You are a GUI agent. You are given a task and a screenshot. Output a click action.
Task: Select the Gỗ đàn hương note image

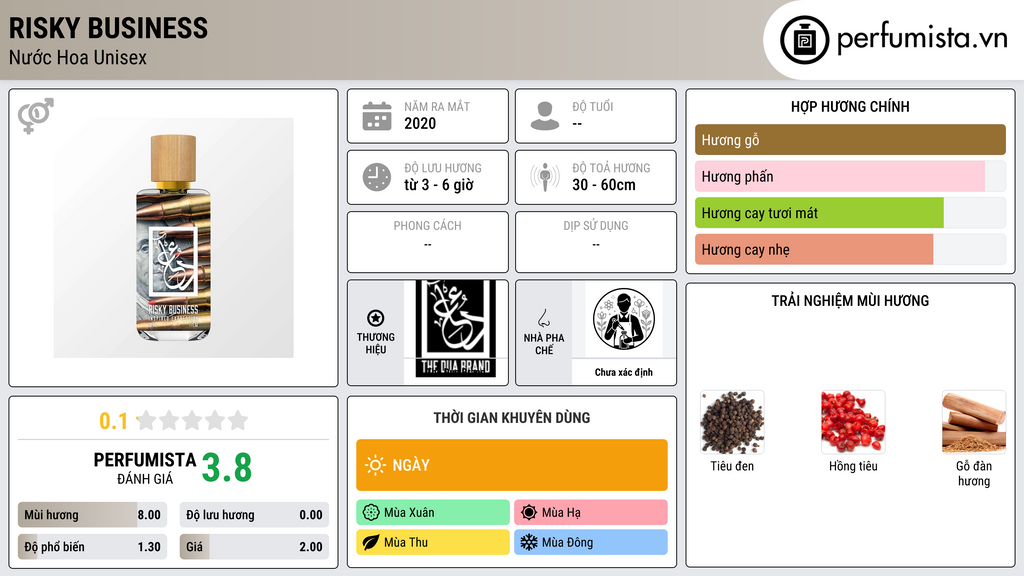point(974,423)
